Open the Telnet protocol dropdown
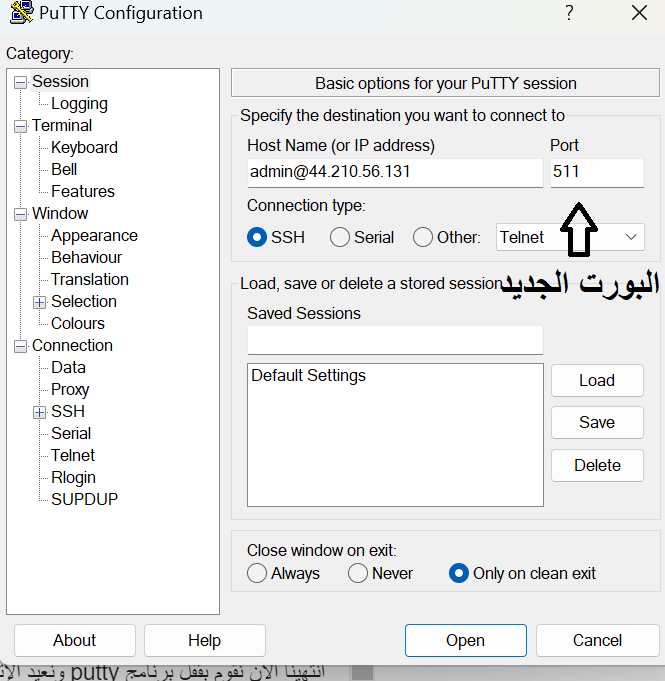Screen dimensions: 665x681 (570, 237)
